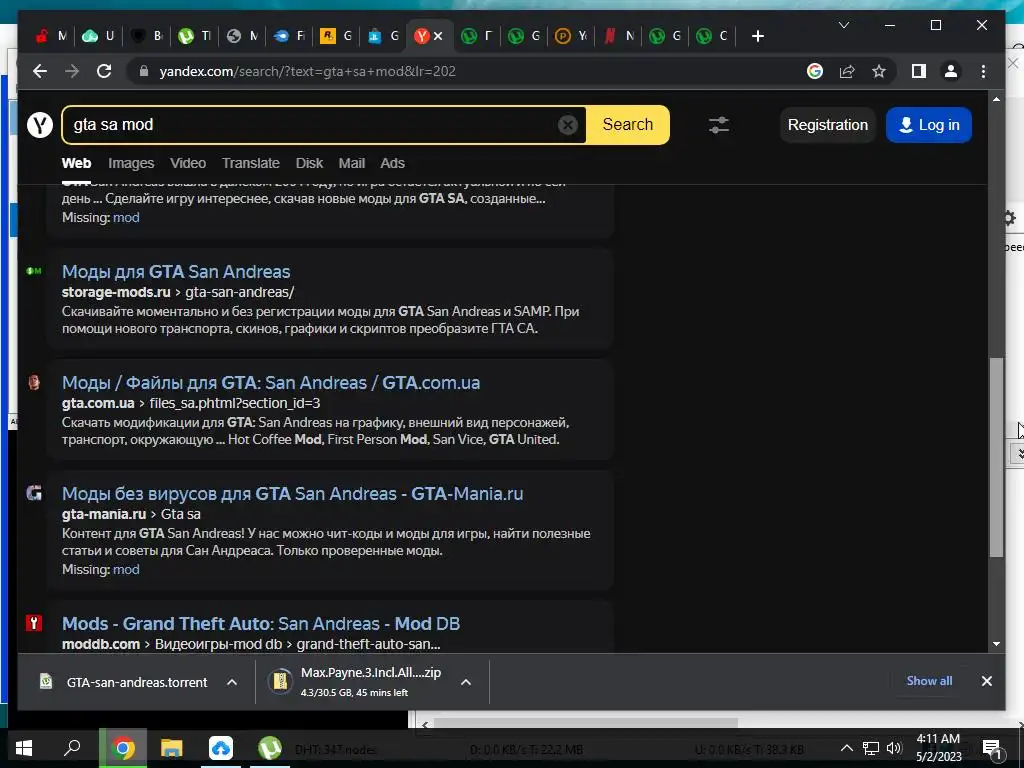Screen dimensions: 1024x768
Task: Open tab search dropdown arrow
Action: [844, 25]
